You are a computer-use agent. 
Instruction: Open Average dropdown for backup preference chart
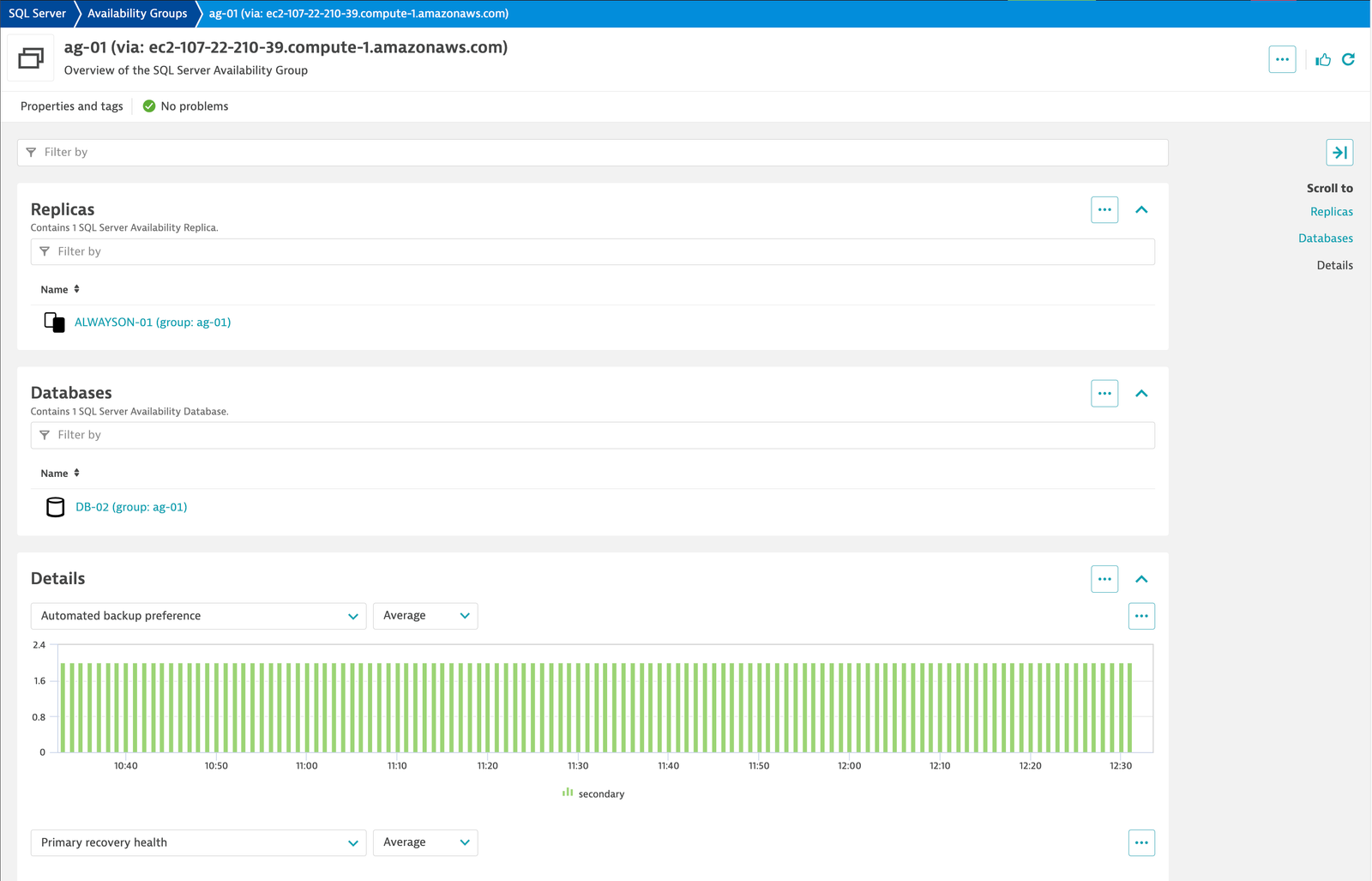tap(425, 616)
